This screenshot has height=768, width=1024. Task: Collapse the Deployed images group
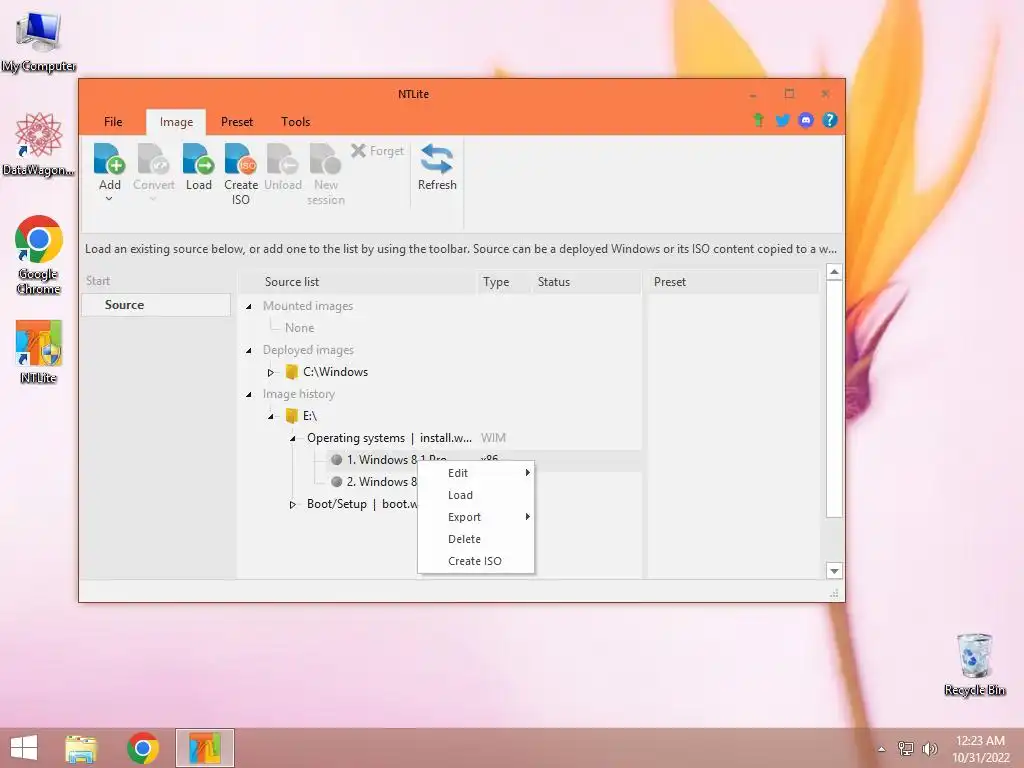click(249, 351)
